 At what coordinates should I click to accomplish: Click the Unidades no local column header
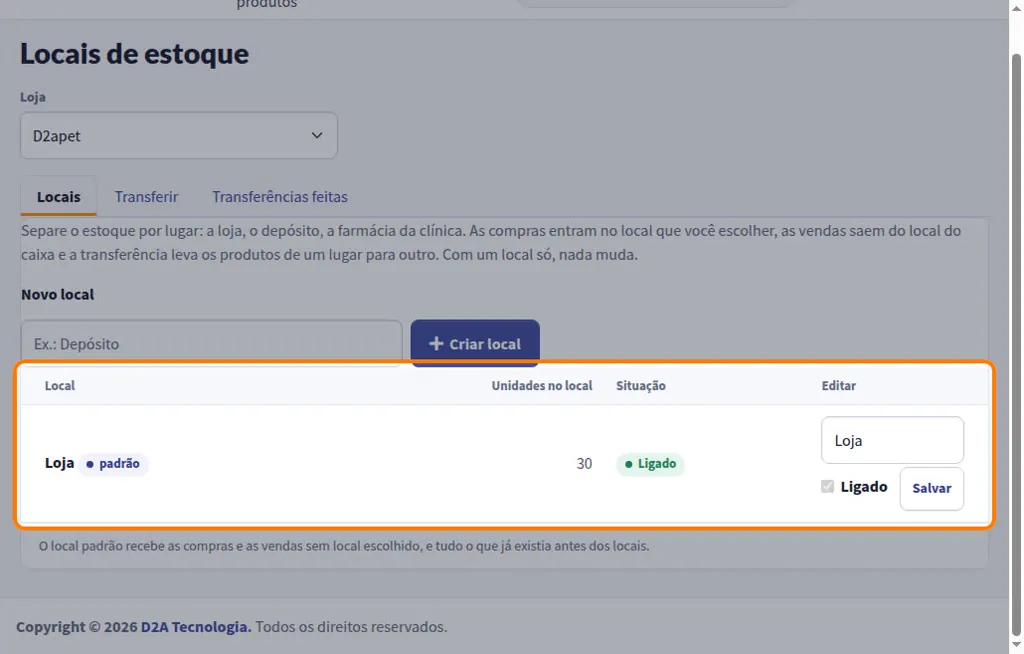tap(541, 385)
